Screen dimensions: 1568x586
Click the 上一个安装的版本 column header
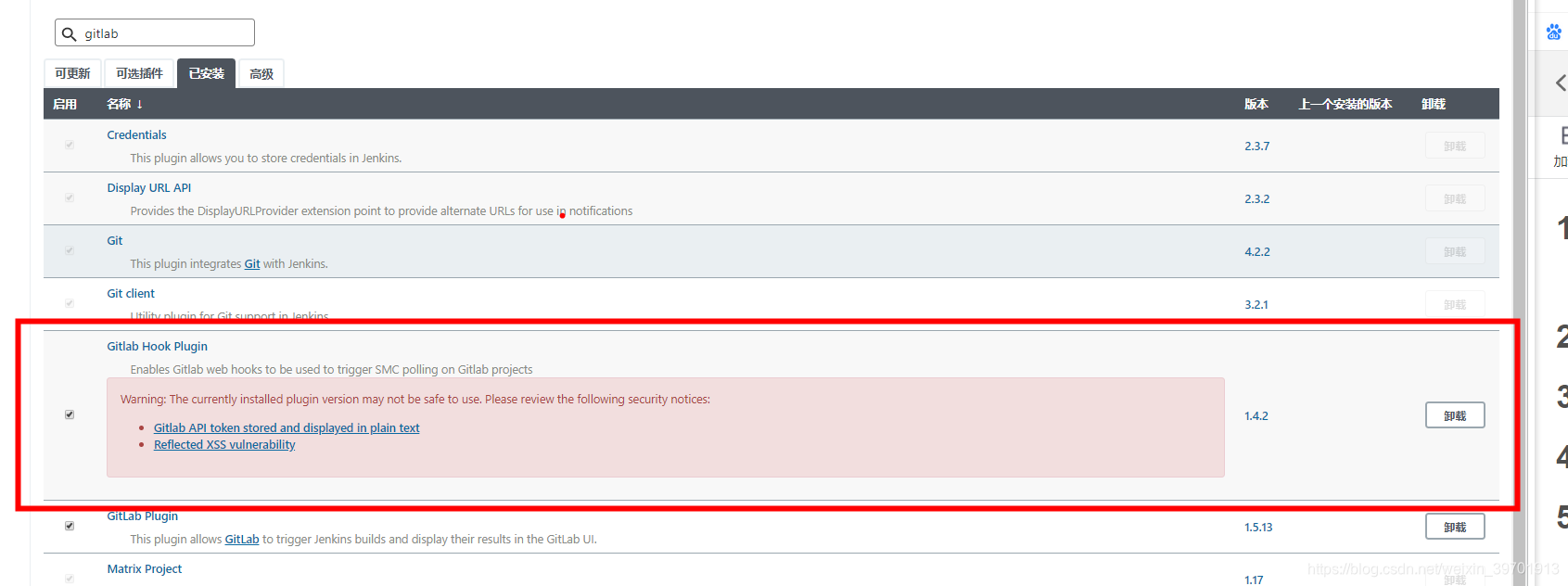pyautogui.click(x=1345, y=104)
